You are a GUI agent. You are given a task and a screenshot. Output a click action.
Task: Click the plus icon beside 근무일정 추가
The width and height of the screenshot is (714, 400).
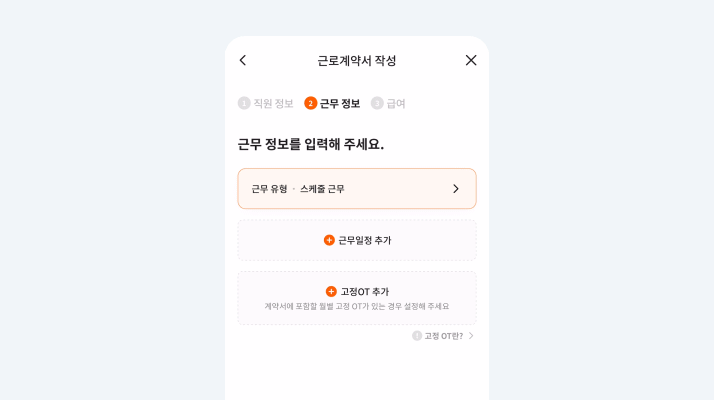tap(329, 240)
